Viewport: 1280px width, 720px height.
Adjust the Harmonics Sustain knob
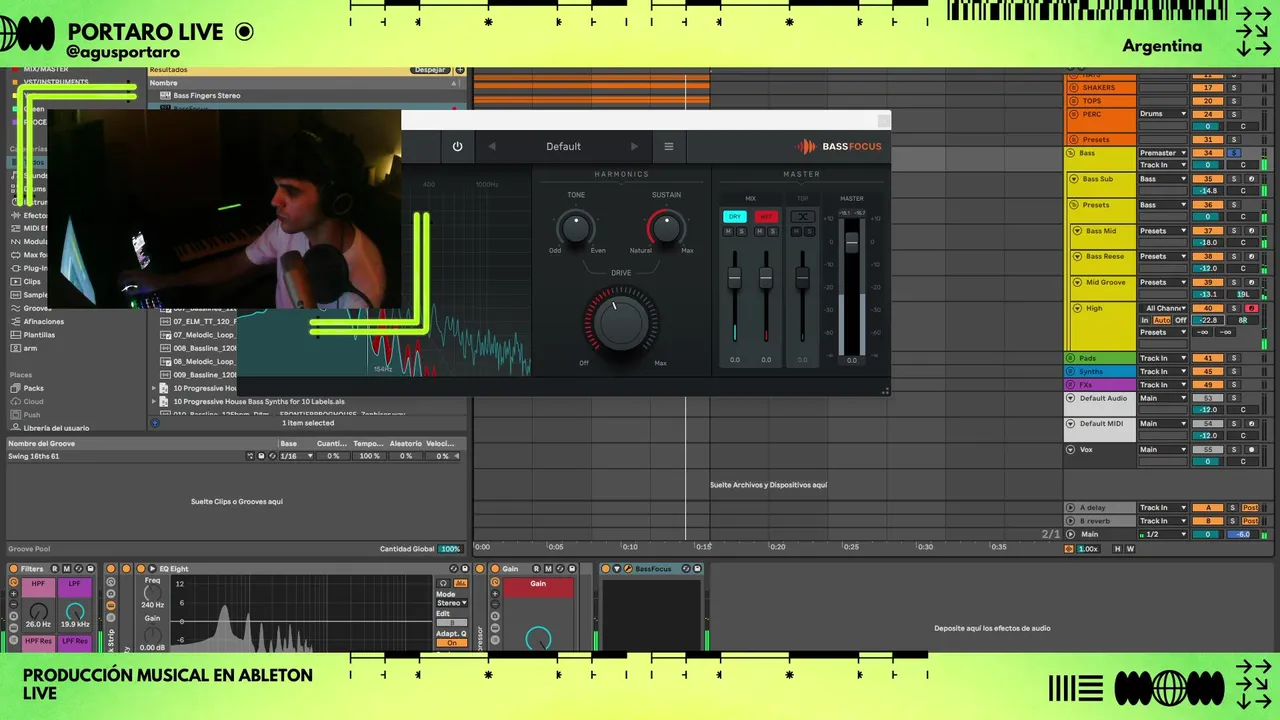(666, 228)
